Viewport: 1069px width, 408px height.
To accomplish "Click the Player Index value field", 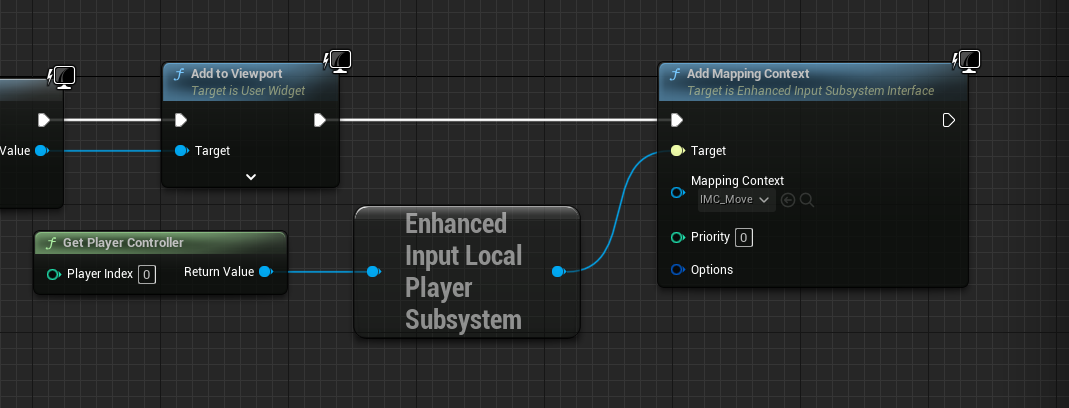I will coord(146,274).
